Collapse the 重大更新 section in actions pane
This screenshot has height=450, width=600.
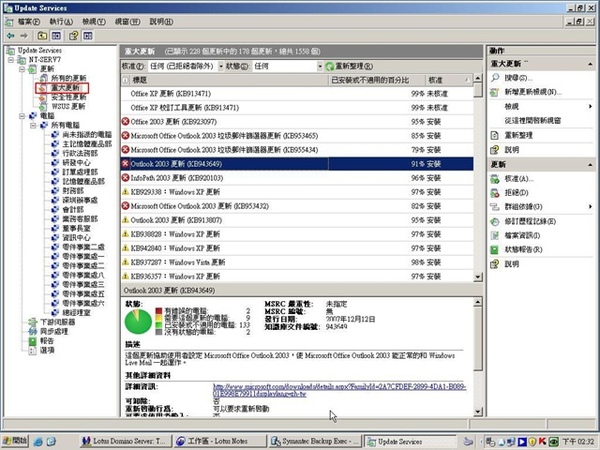(x=590, y=64)
